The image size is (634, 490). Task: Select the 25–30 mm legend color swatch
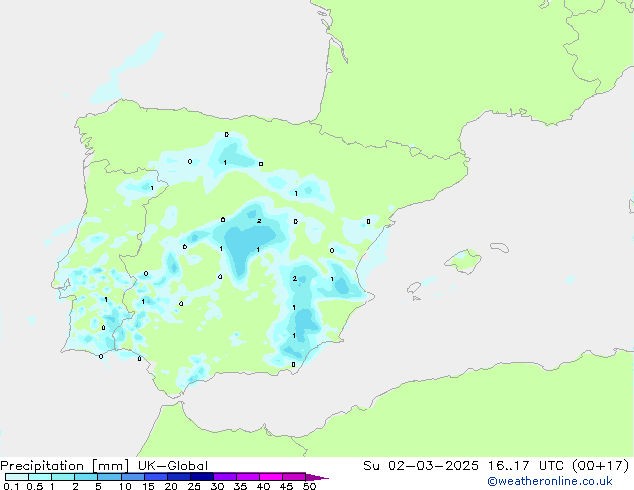click(202, 477)
